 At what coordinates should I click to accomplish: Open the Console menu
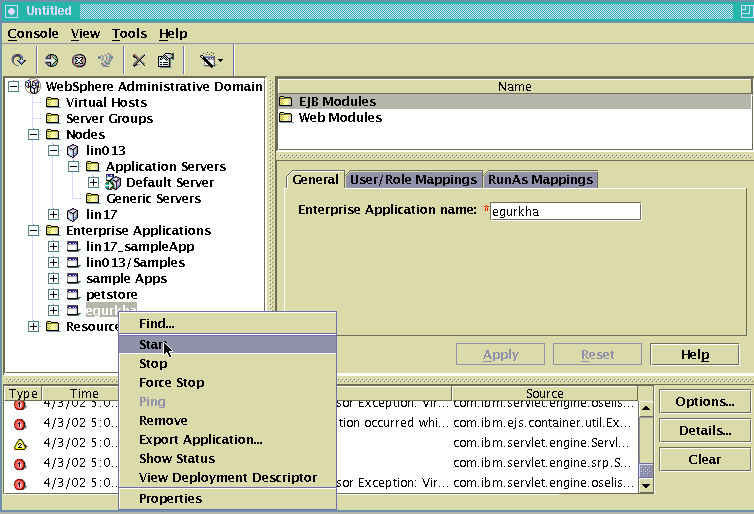[33, 34]
